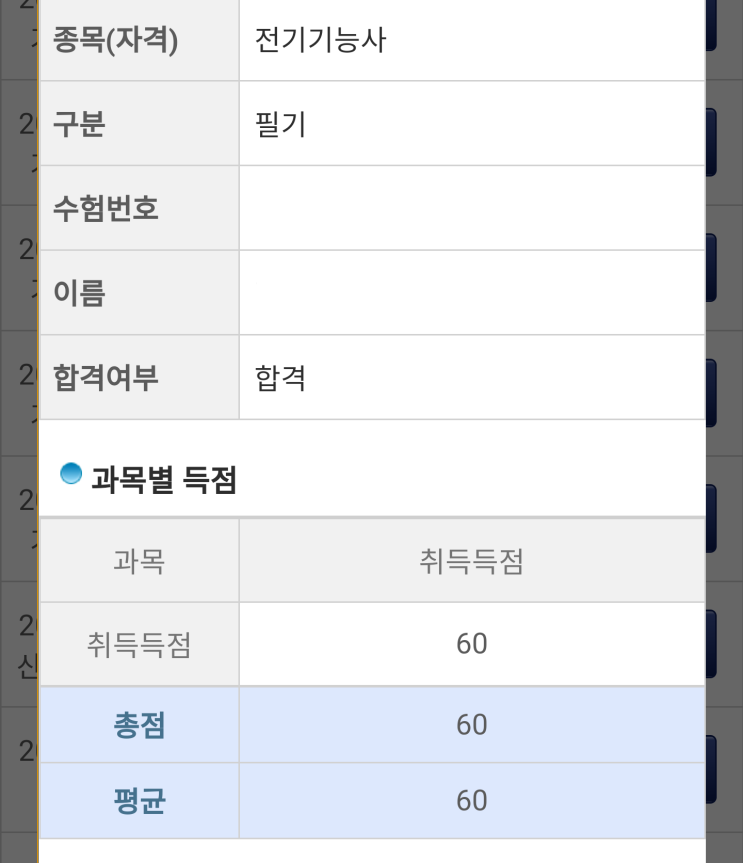This screenshot has height=863, width=743.
Task: Click the 과목별 득점 section heading
Action: coord(163,480)
